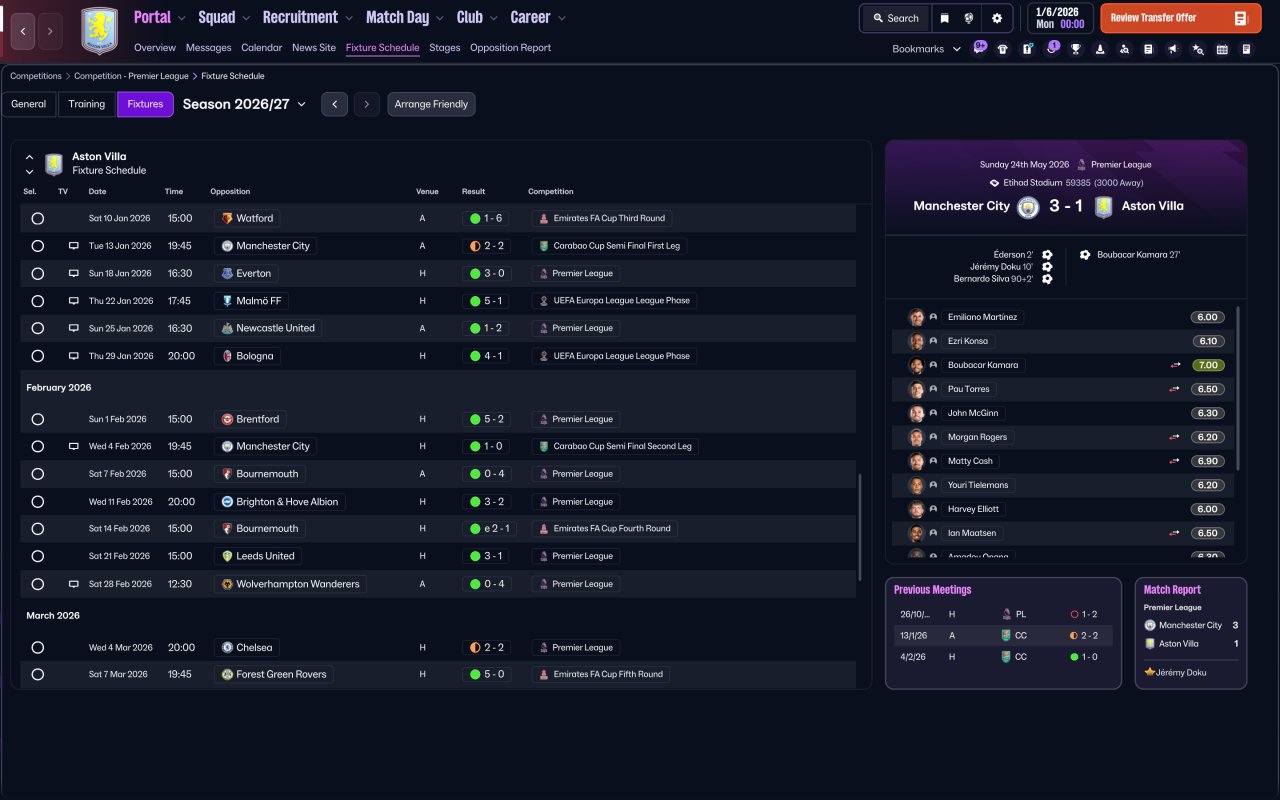Switch to the News Site tab
1280x800 pixels.
(x=314, y=48)
